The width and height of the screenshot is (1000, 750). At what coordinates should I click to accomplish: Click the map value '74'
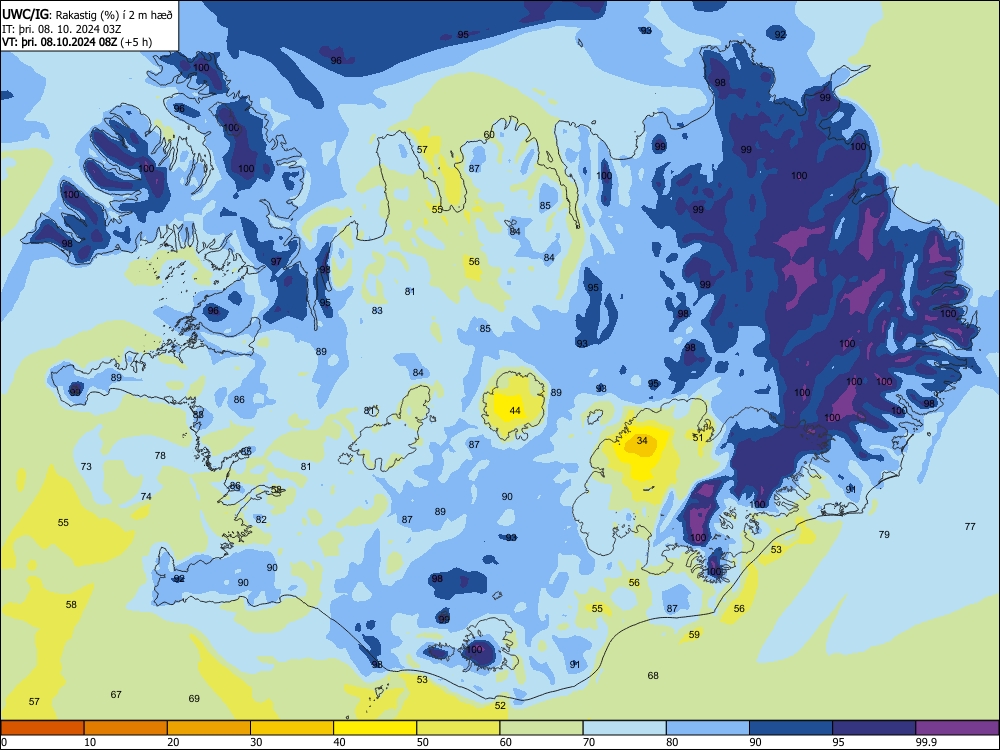click(146, 496)
